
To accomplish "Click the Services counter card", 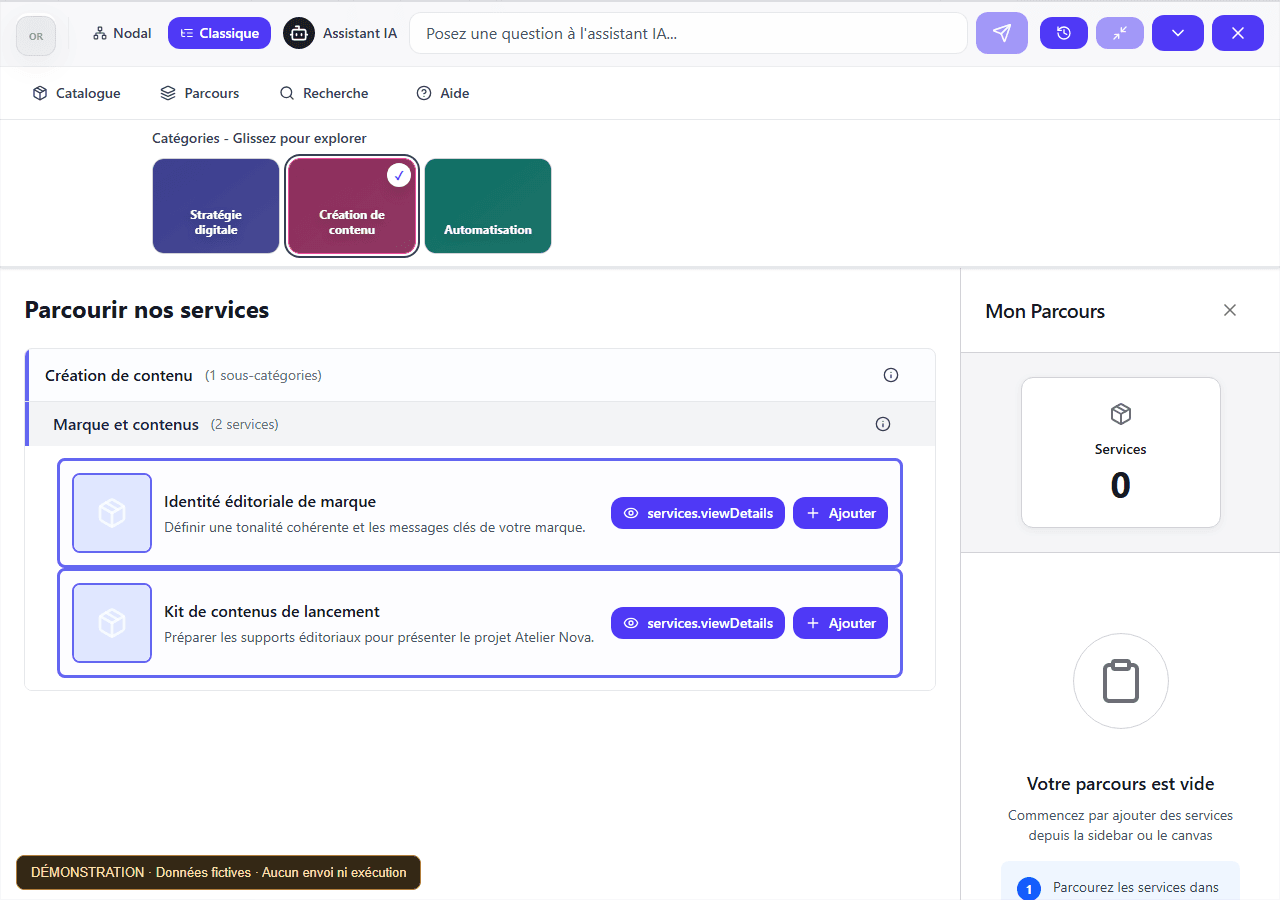I will [1121, 452].
